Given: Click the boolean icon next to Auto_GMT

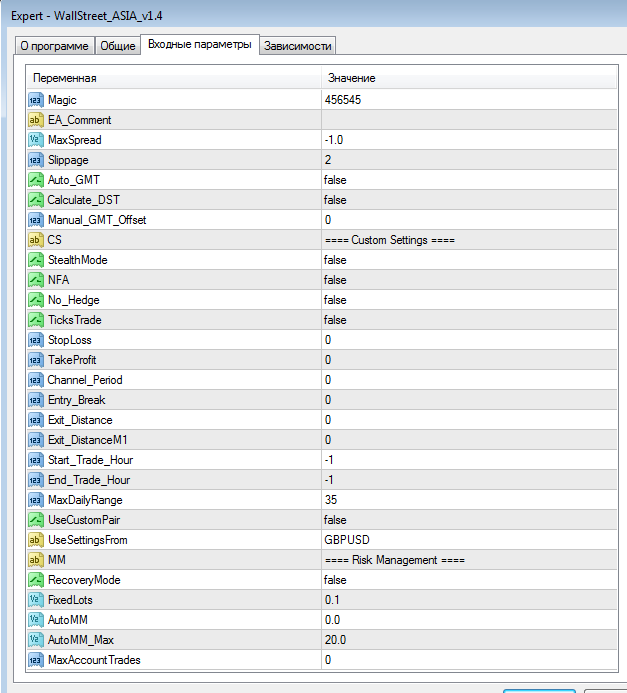Looking at the screenshot, I should point(36,180).
